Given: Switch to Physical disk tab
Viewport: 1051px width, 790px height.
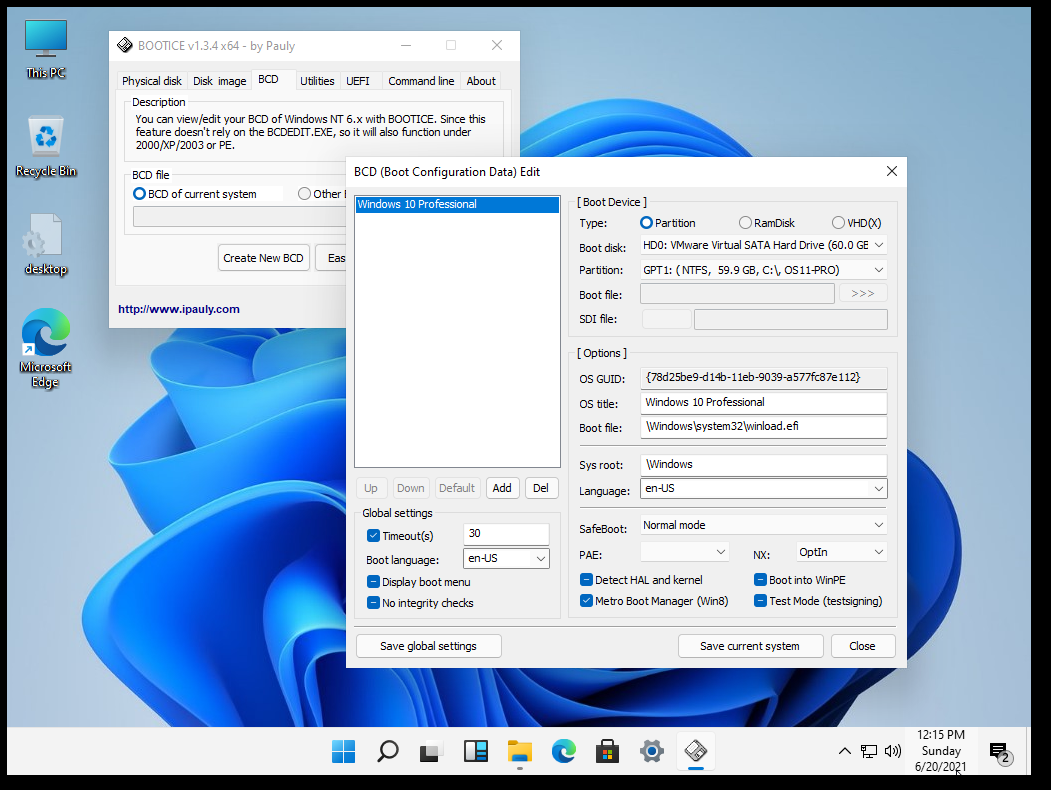Looking at the screenshot, I should pyautogui.click(x=151, y=81).
